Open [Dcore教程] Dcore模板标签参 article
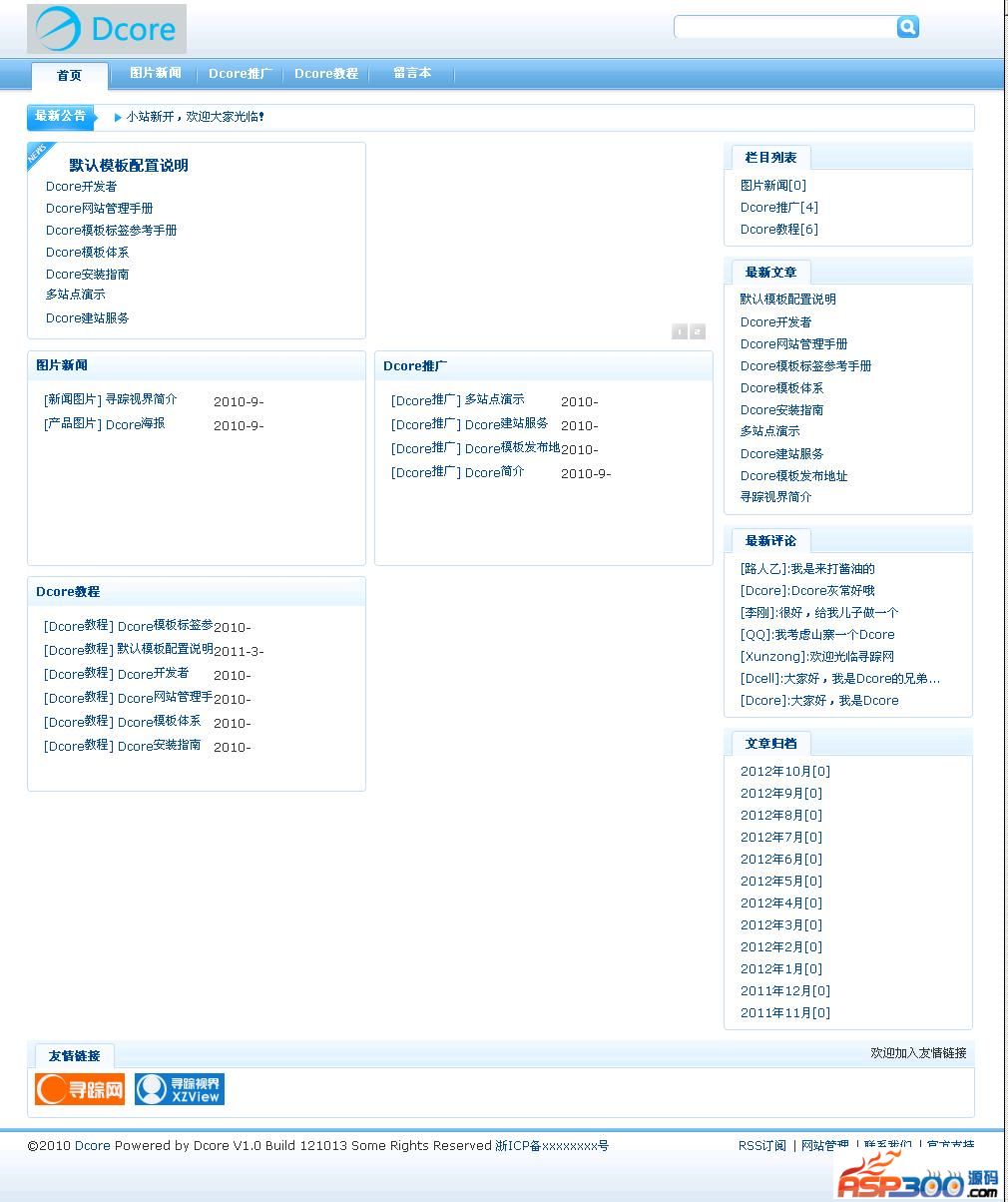Image resolution: width=1008 pixels, height=1202 pixels. 129,626
